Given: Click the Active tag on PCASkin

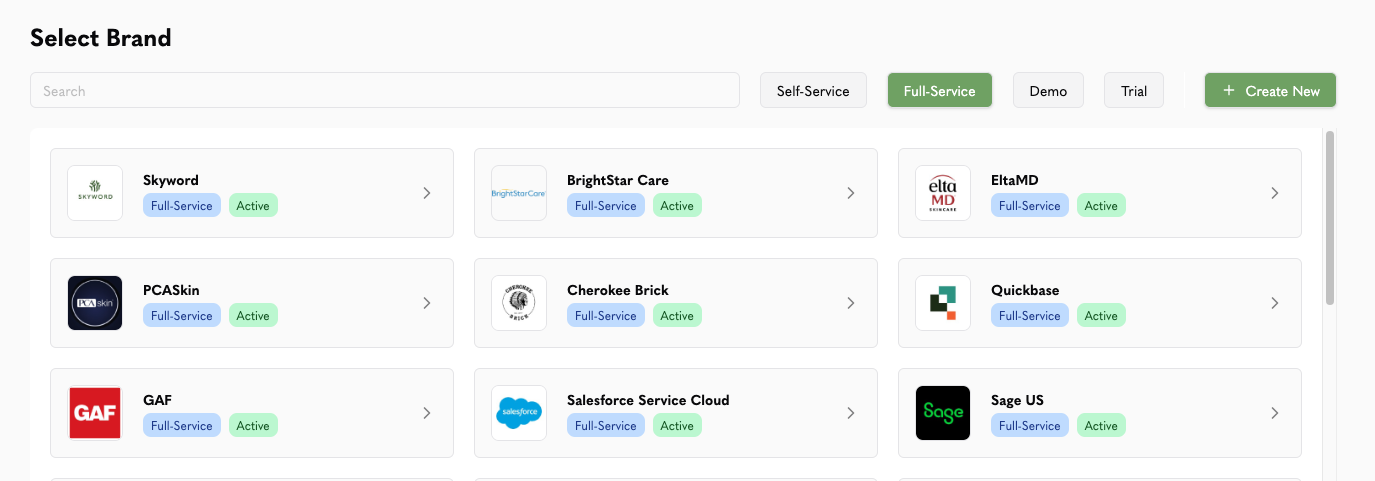Looking at the screenshot, I should point(253,316).
